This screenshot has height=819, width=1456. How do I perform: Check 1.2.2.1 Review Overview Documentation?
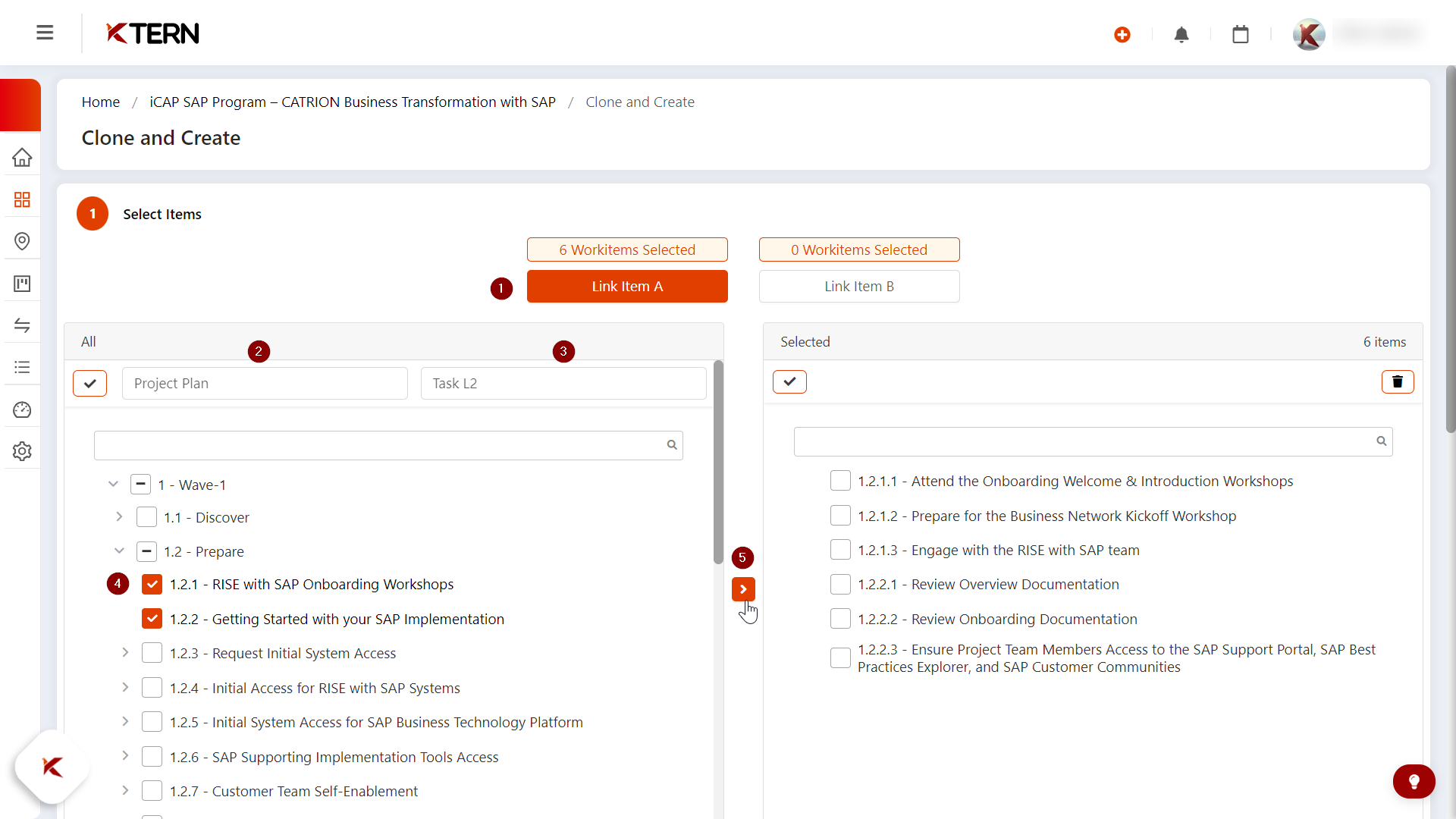(840, 584)
